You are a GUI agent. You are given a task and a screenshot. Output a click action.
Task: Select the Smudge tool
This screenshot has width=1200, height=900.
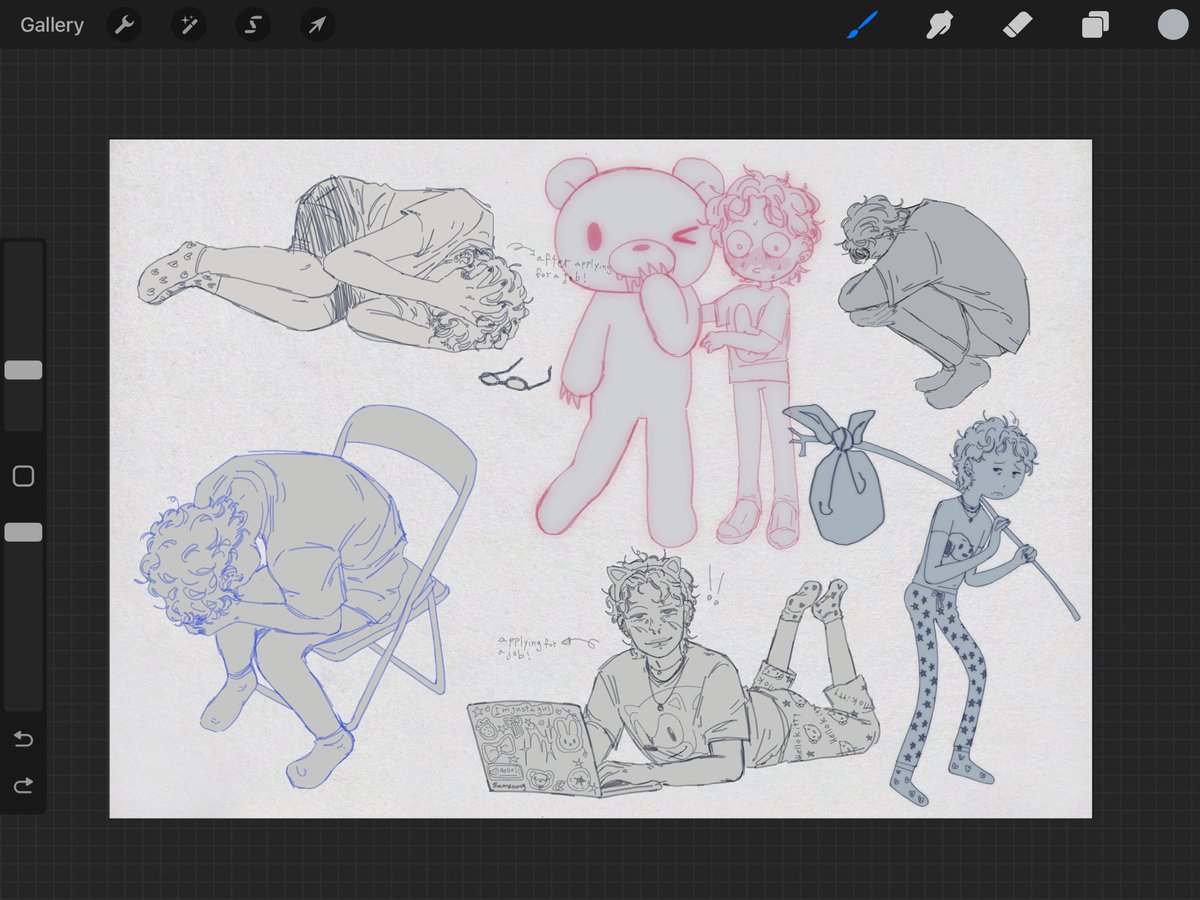(939, 25)
